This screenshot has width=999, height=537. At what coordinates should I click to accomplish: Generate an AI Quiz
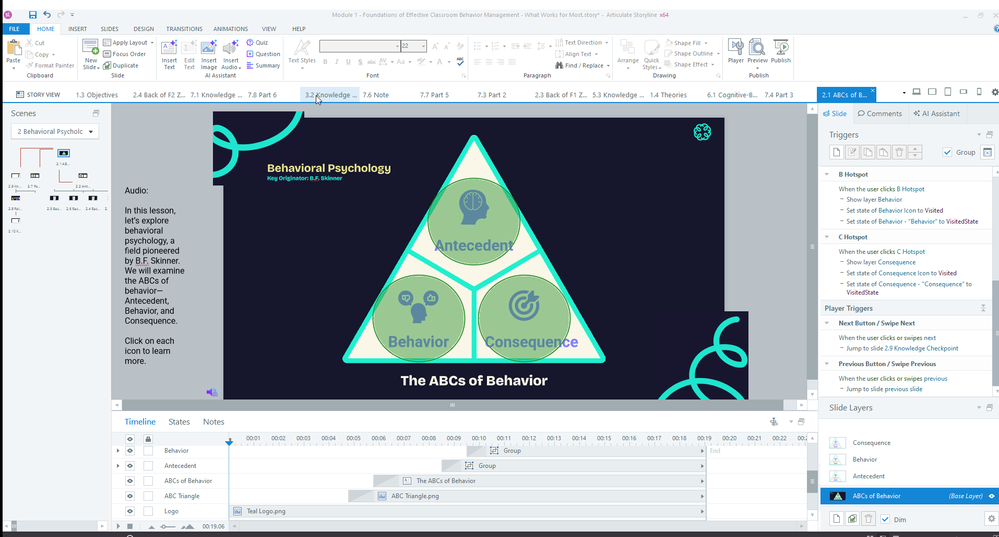coord(257,43)
